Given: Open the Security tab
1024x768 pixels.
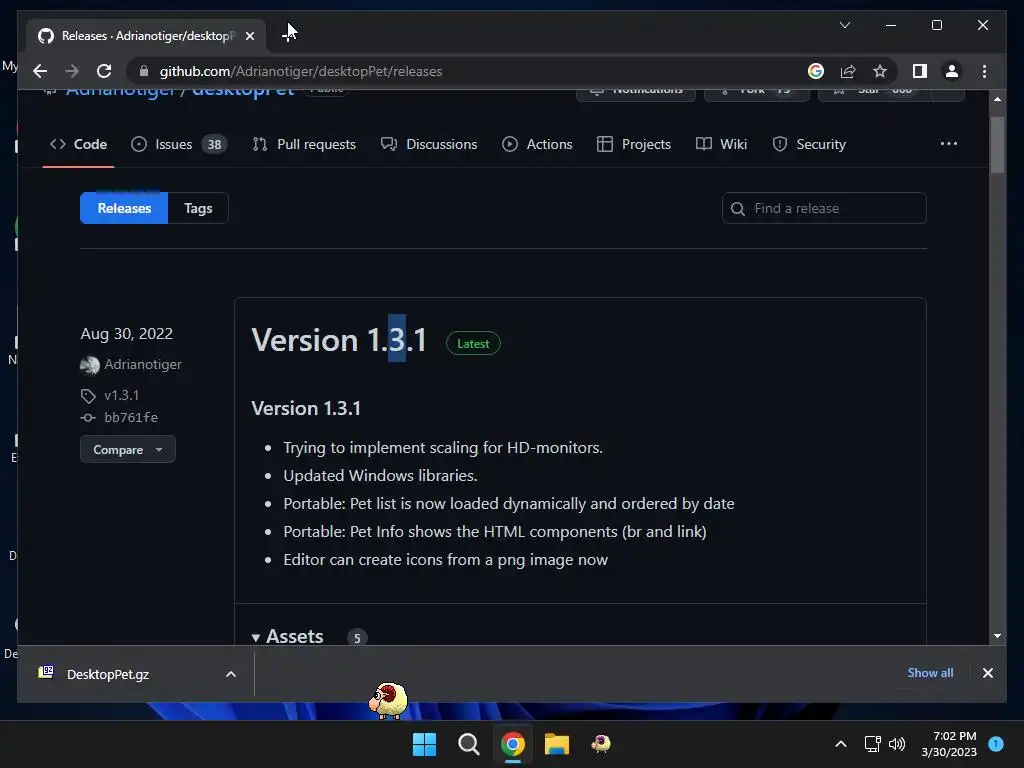Looking at the screenshot, I should point(808,144).
